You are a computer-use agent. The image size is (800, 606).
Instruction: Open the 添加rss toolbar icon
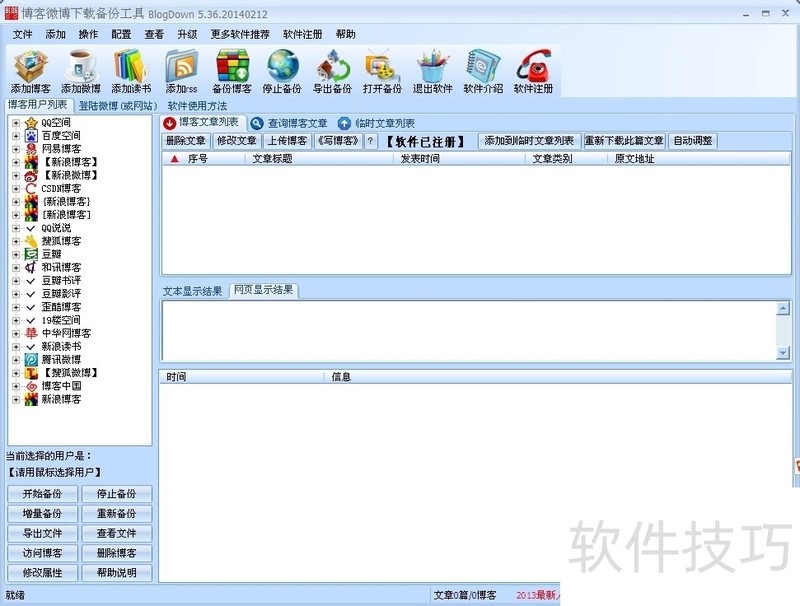(182, 67)
